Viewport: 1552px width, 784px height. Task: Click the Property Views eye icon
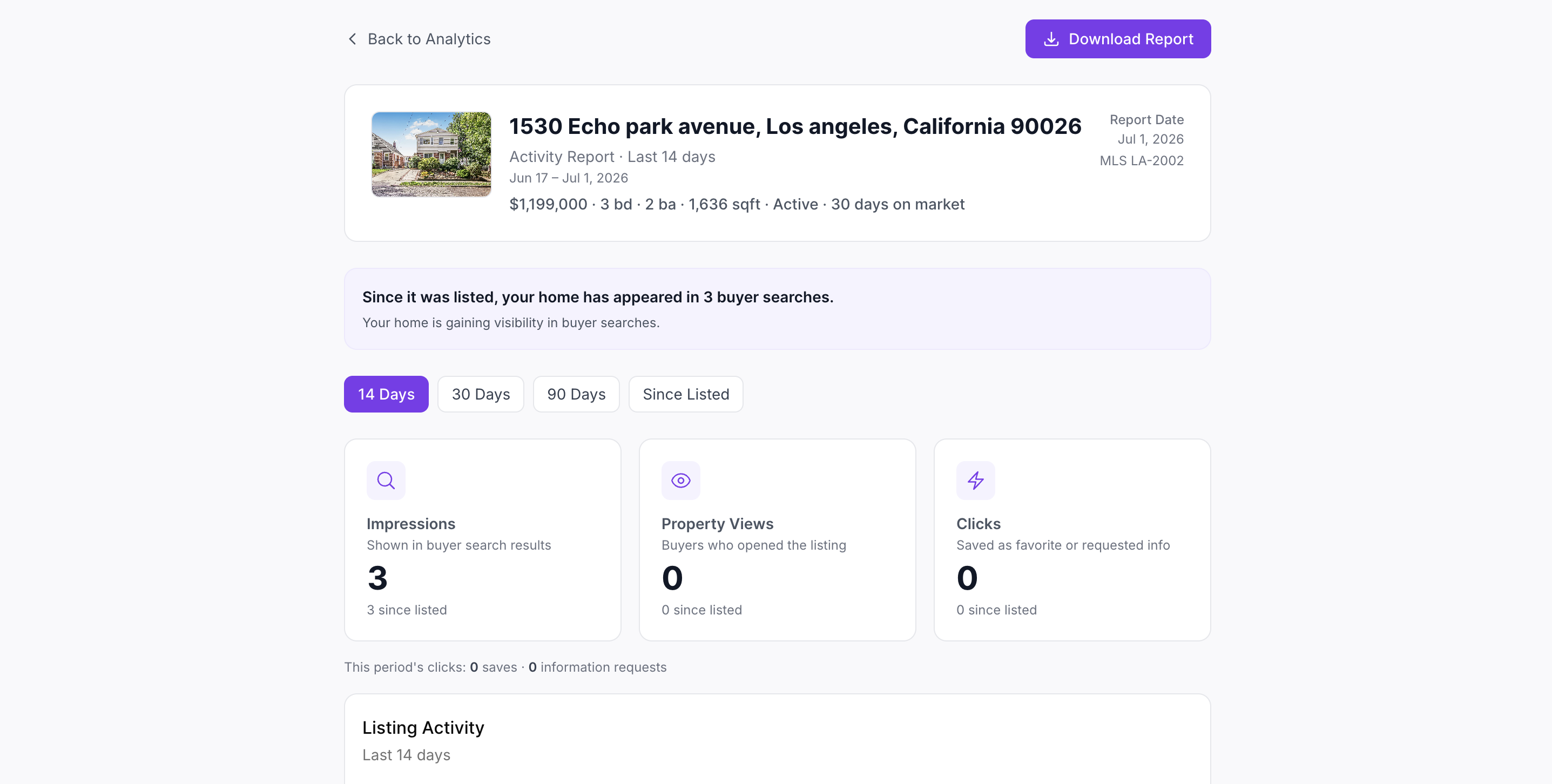coord(681,481)
